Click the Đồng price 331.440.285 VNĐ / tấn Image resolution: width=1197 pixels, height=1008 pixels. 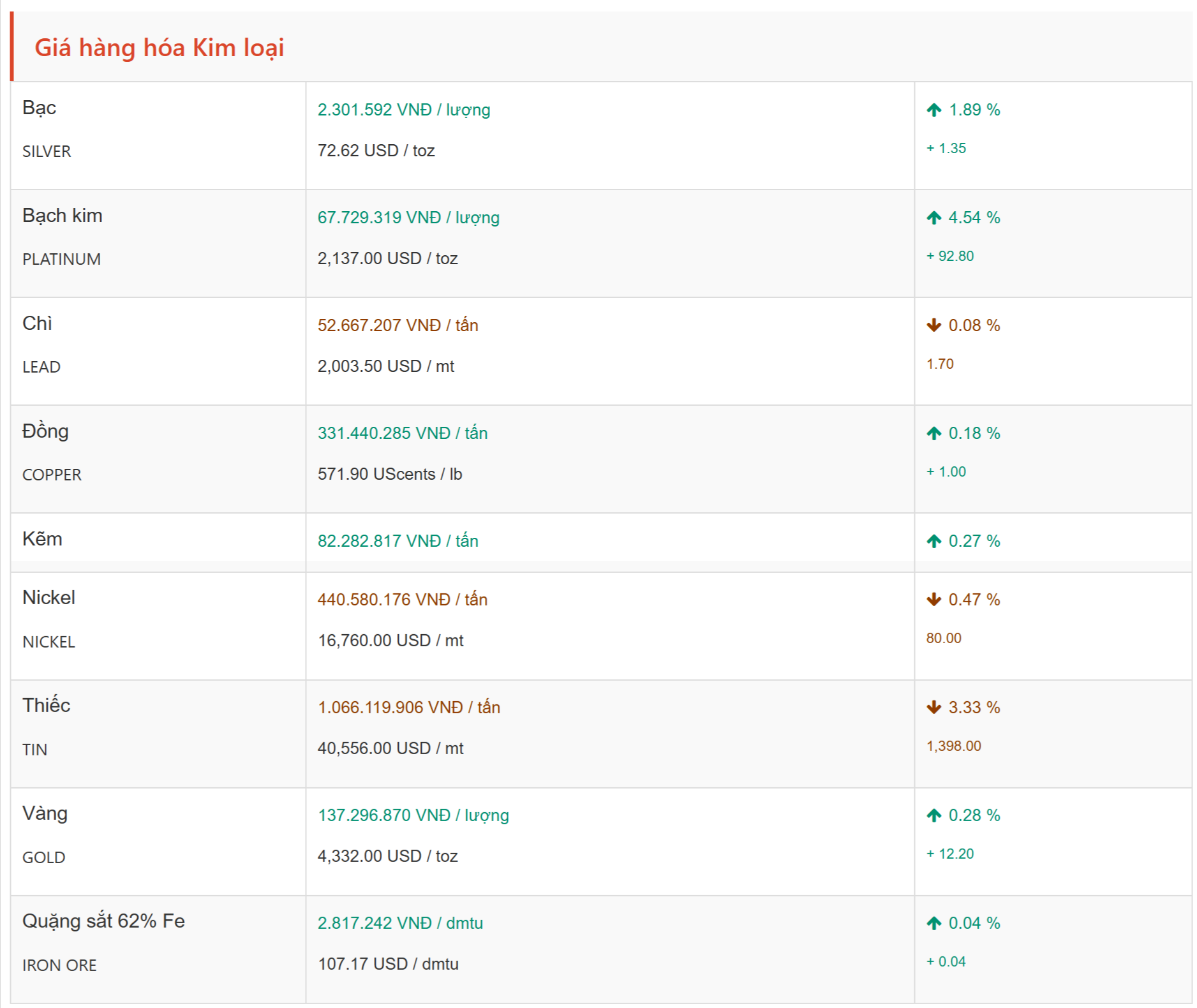tap(402, 433)
